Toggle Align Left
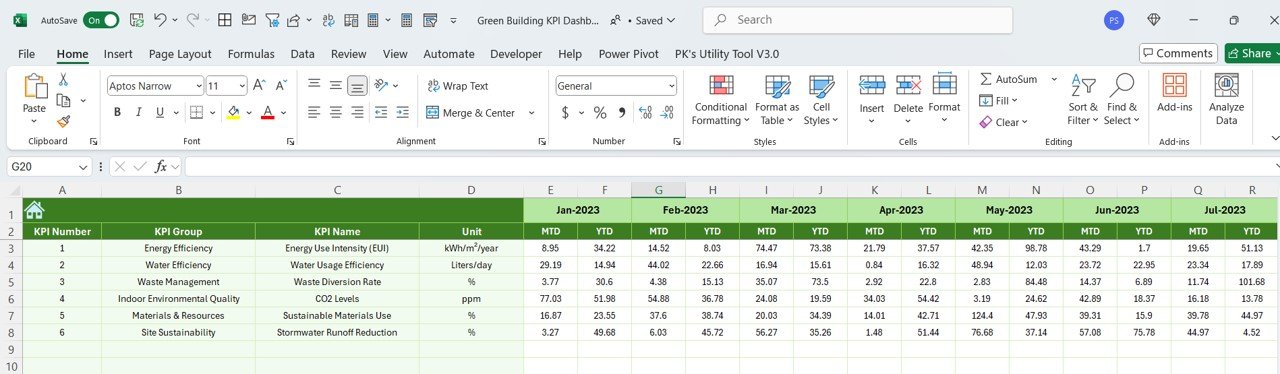 314,112
